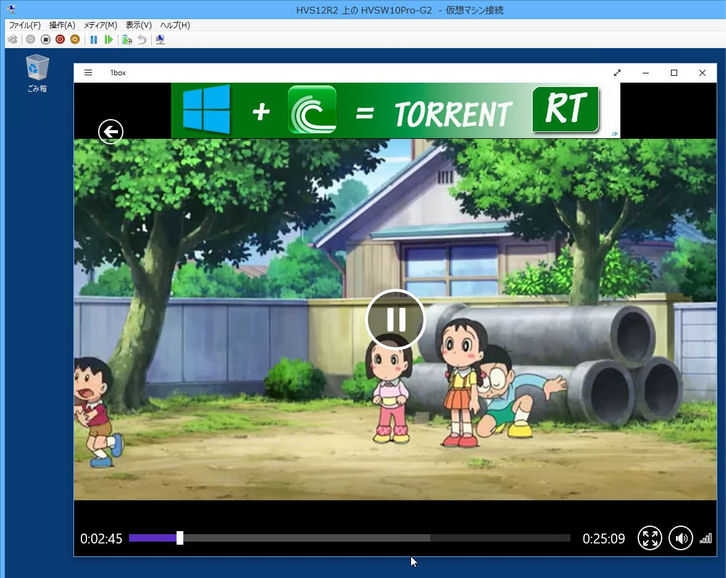Minimize the 1box window
The image size is (726, 578).
645,73
